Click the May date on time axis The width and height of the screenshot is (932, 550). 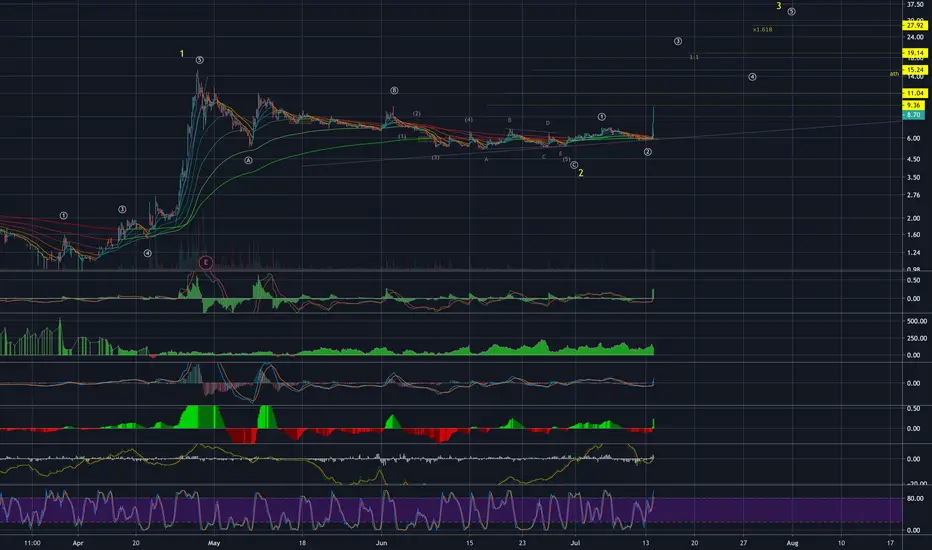(214, 543)
